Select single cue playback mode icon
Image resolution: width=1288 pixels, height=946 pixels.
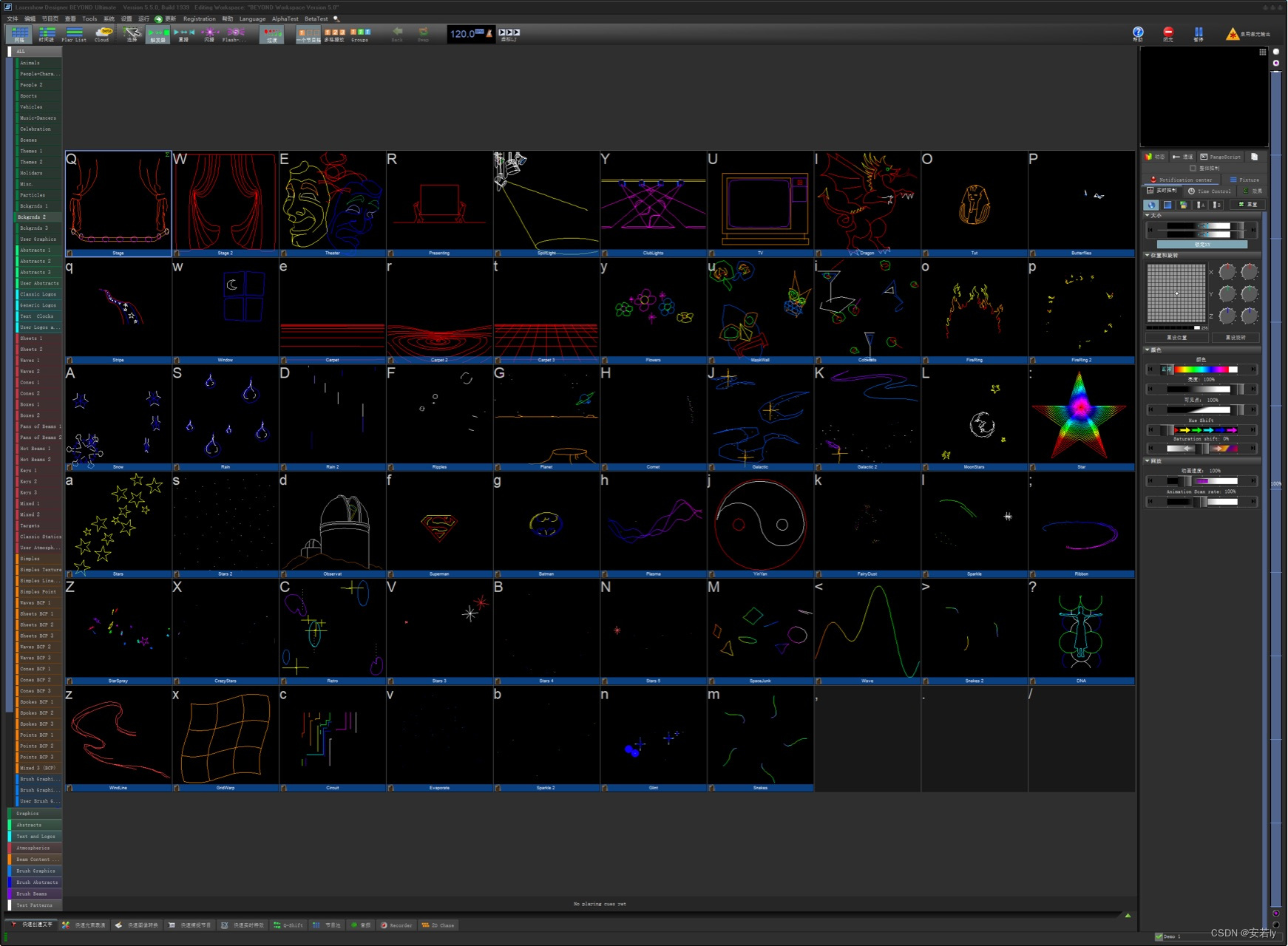[308, 34]
